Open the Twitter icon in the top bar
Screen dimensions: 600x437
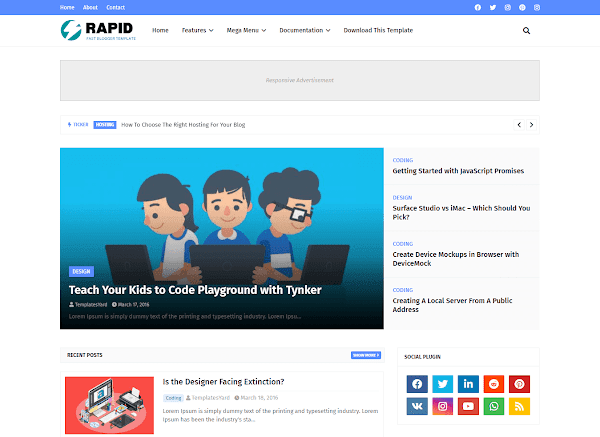pos(492,7)
